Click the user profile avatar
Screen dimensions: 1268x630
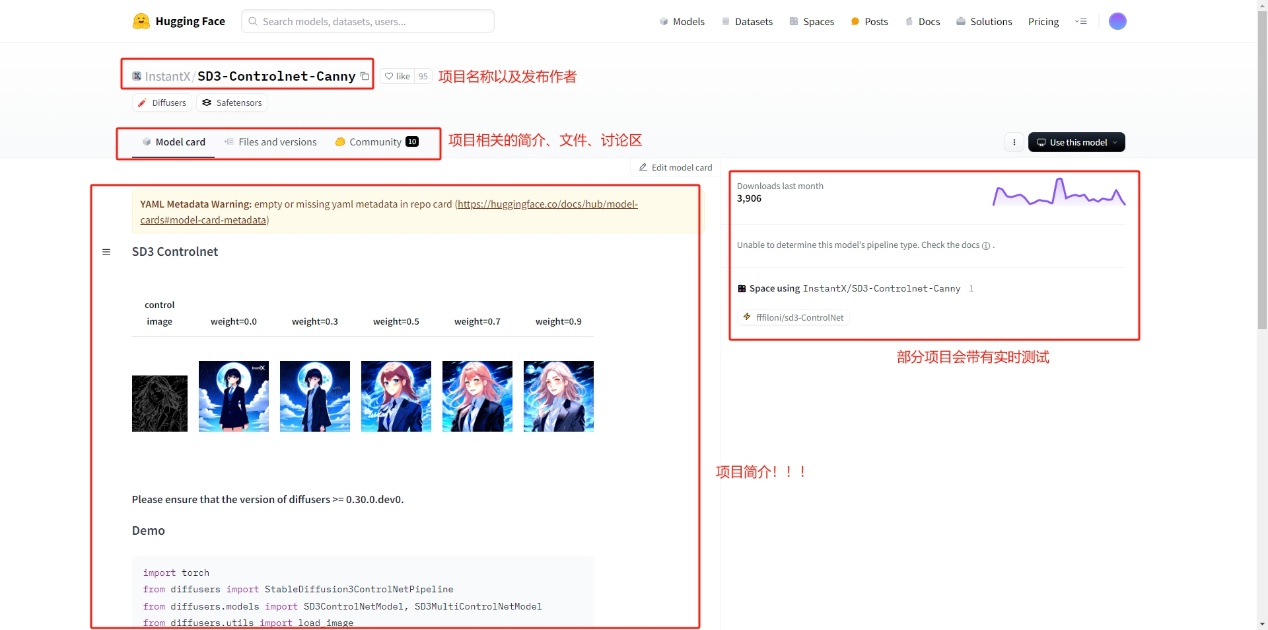1117,21
